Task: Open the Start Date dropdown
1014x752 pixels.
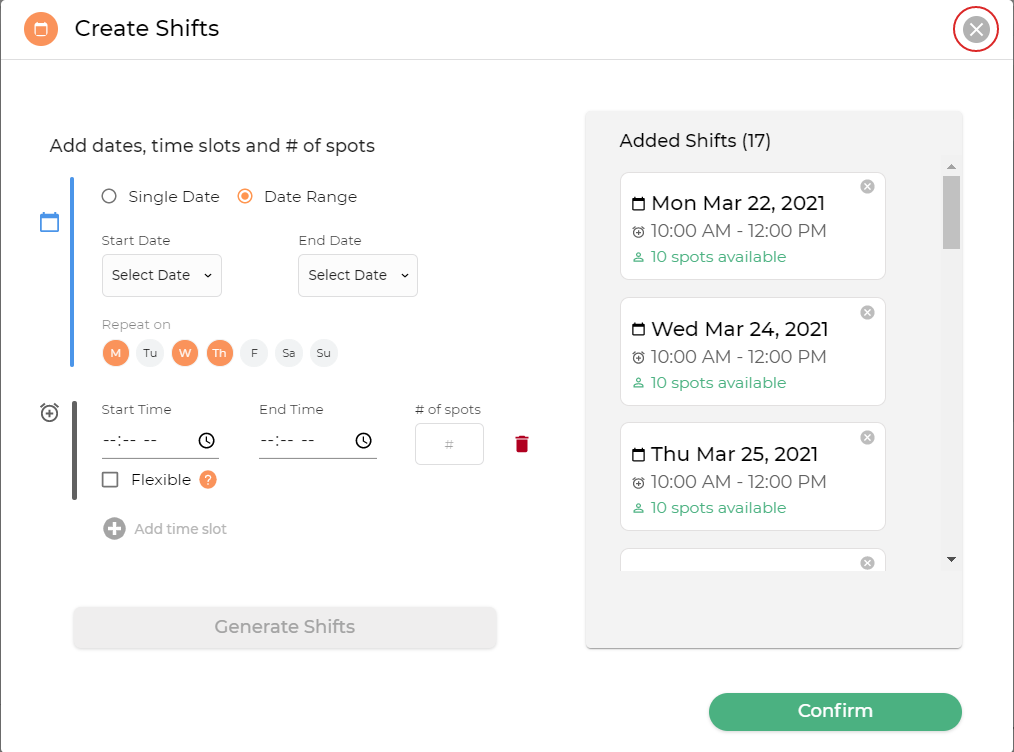Action: (x=162, y=276)
